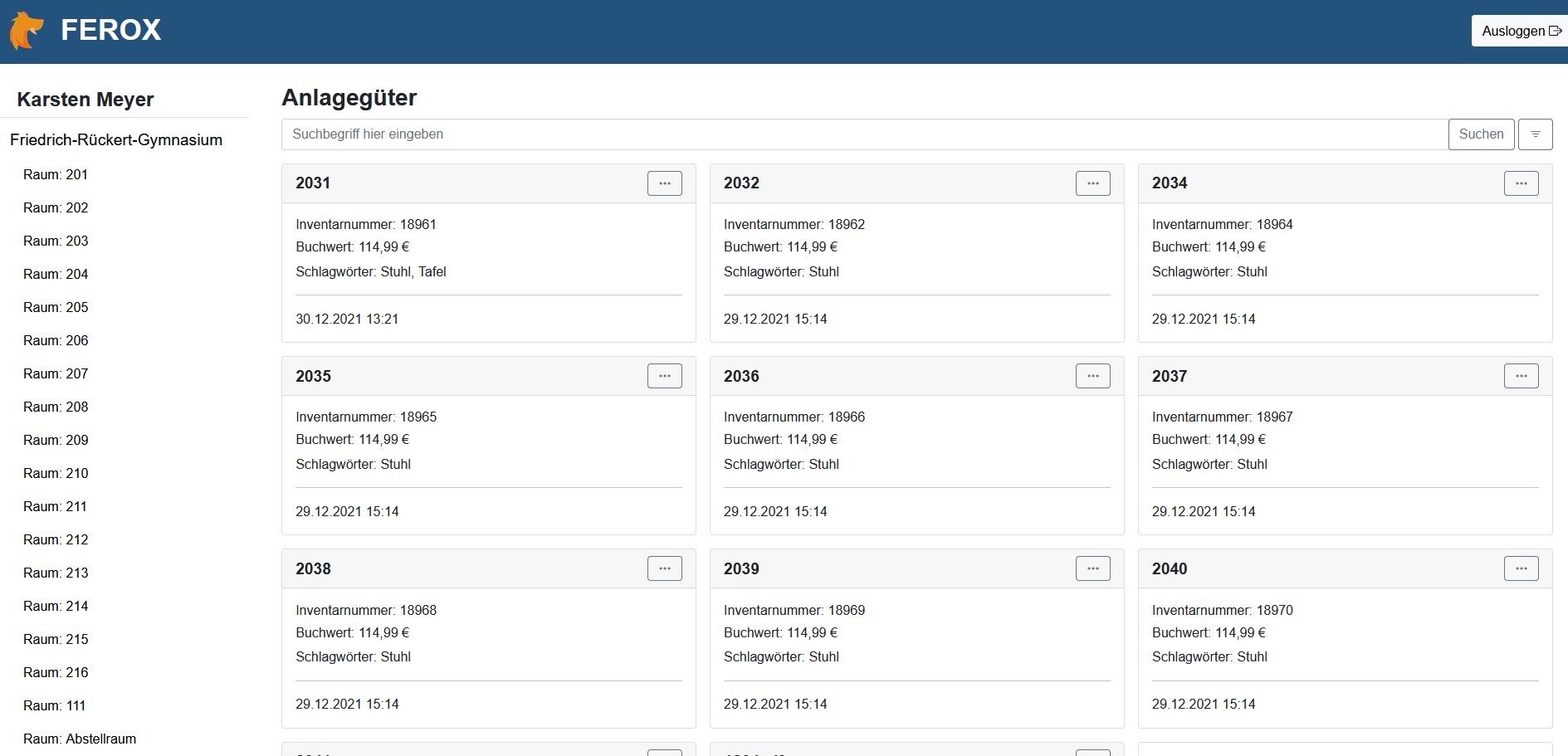Select the card title 2037
Viewport: 1568px width, 756px height.
[x=1170, y=376]
